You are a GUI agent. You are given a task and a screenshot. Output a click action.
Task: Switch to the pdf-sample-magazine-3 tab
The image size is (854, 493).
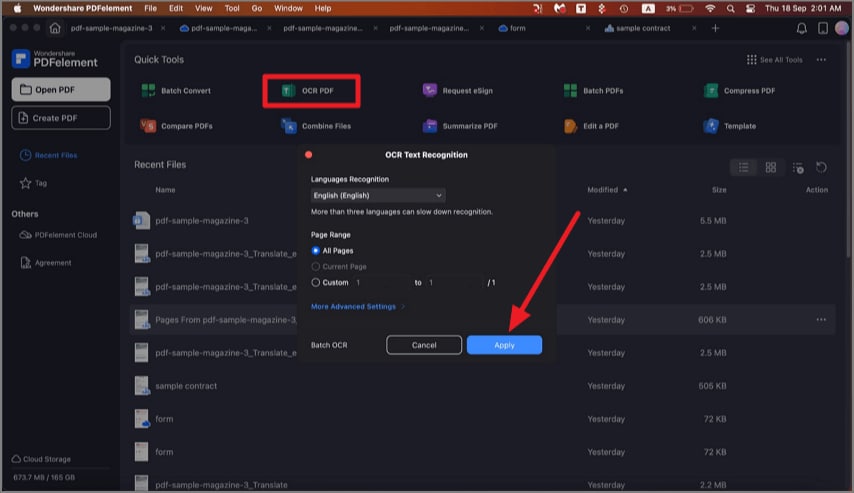point(111,28)
